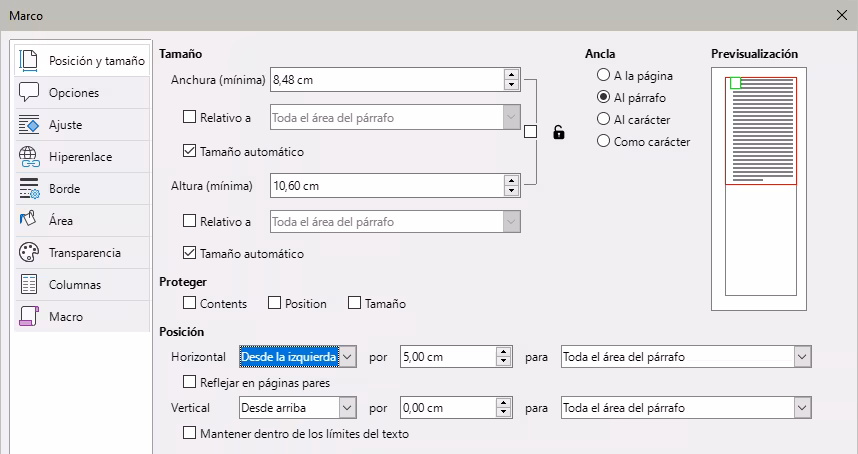
Task: Expand the Horizontal Desde la izquierda dropdown
Action: point(347,356)
